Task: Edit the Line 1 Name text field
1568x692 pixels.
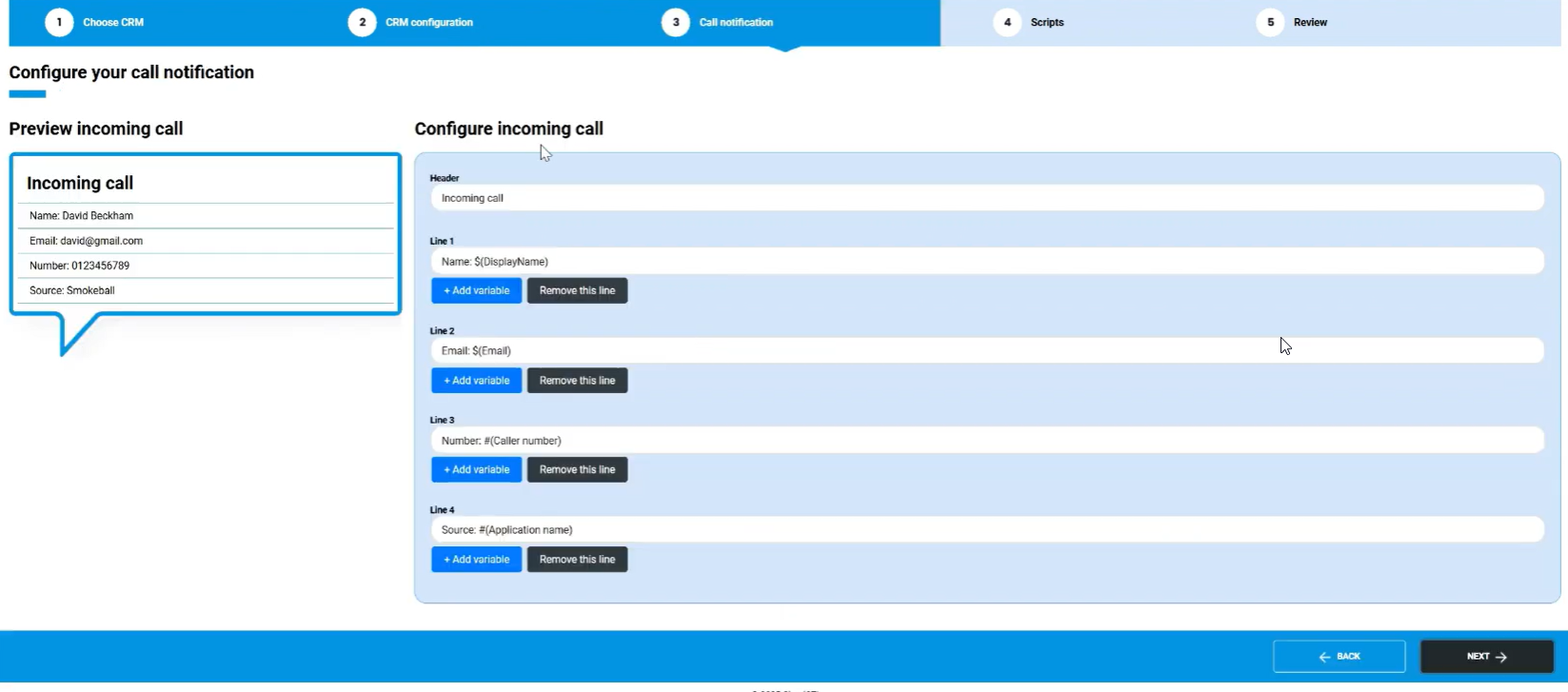Action: click(986, 262)
